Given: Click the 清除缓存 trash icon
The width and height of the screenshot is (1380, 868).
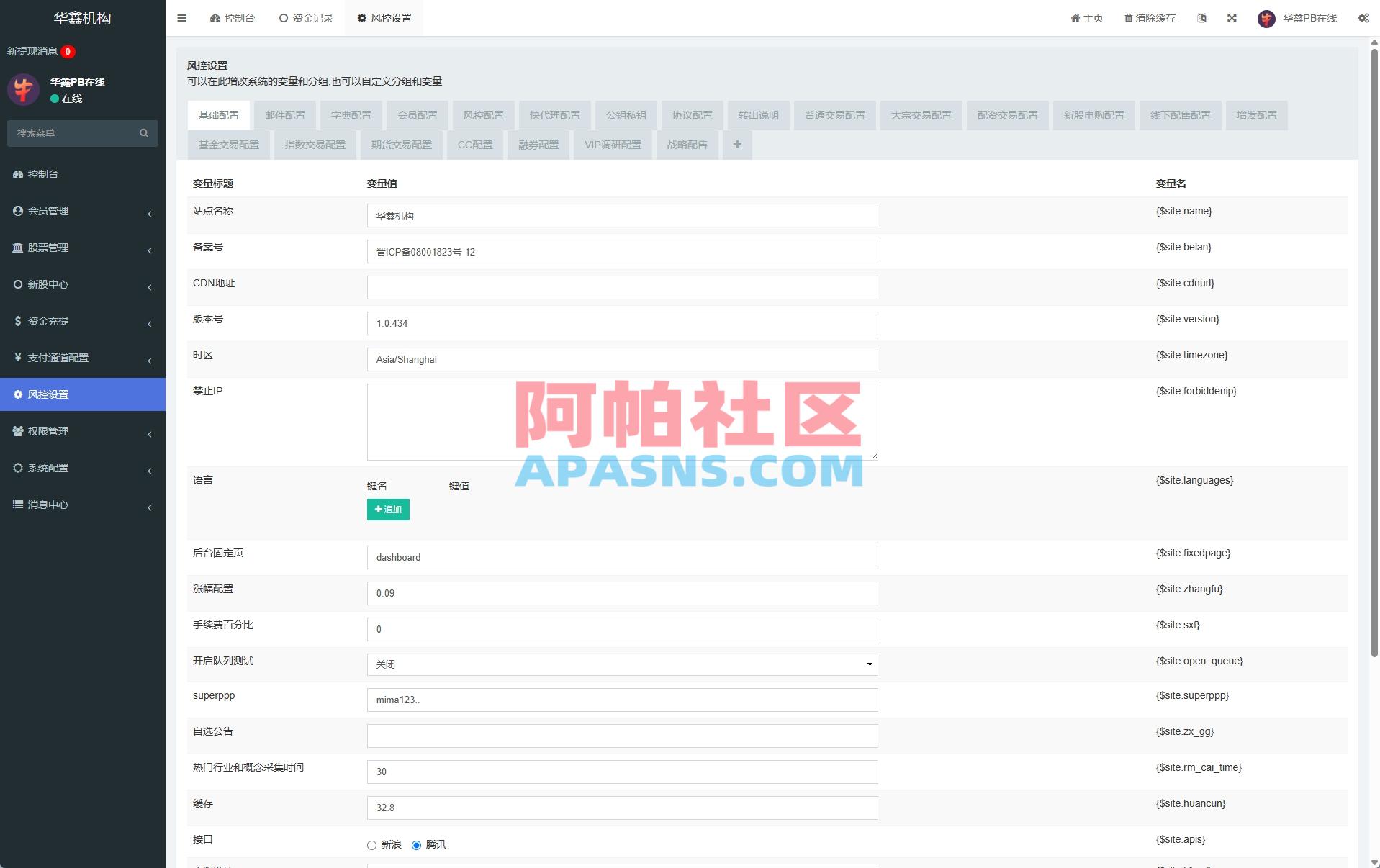Looking at the screenshot, I should [1129, 18].
